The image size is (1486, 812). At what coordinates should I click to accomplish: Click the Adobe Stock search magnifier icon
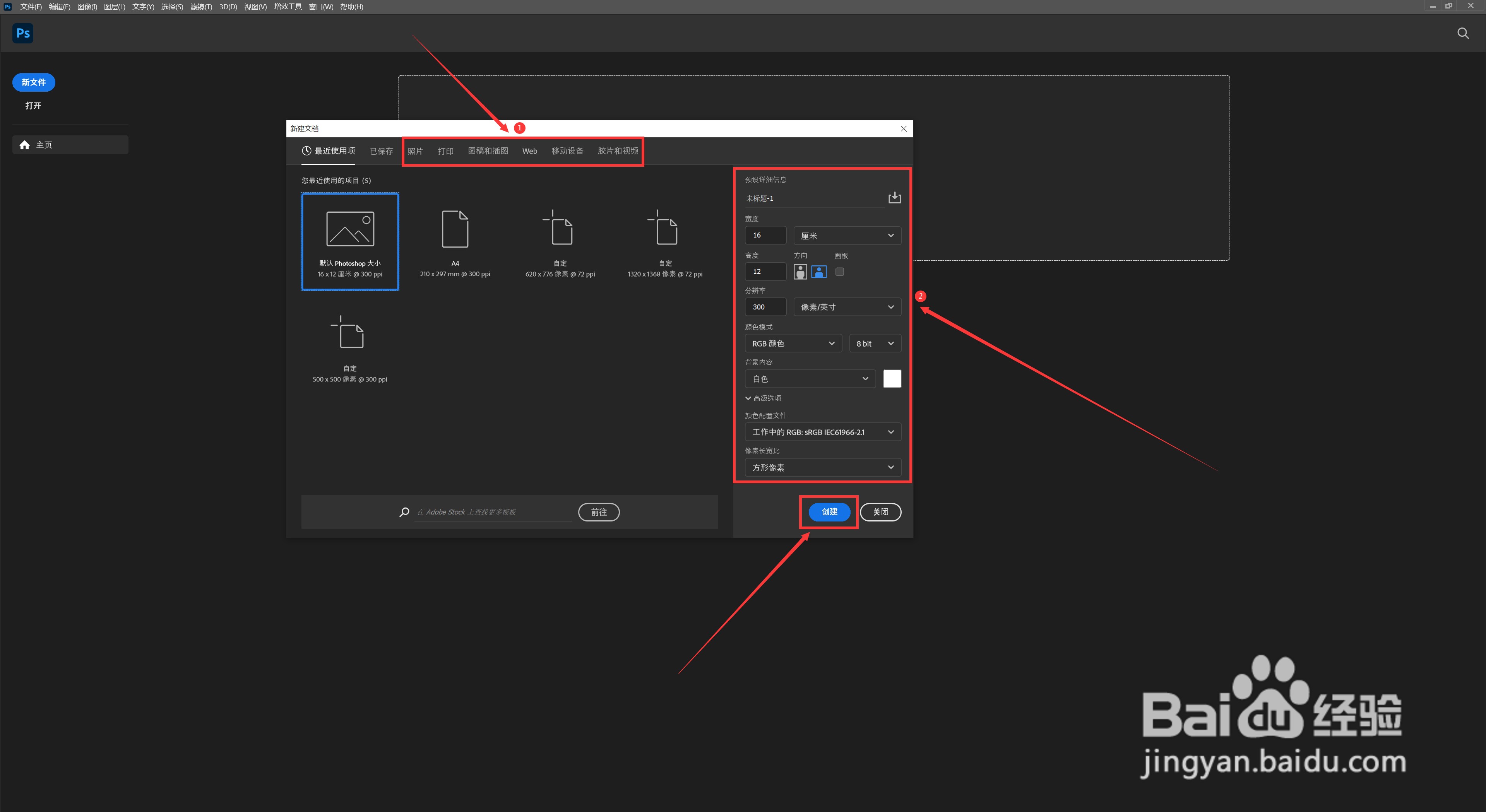(x=404, y=512)
